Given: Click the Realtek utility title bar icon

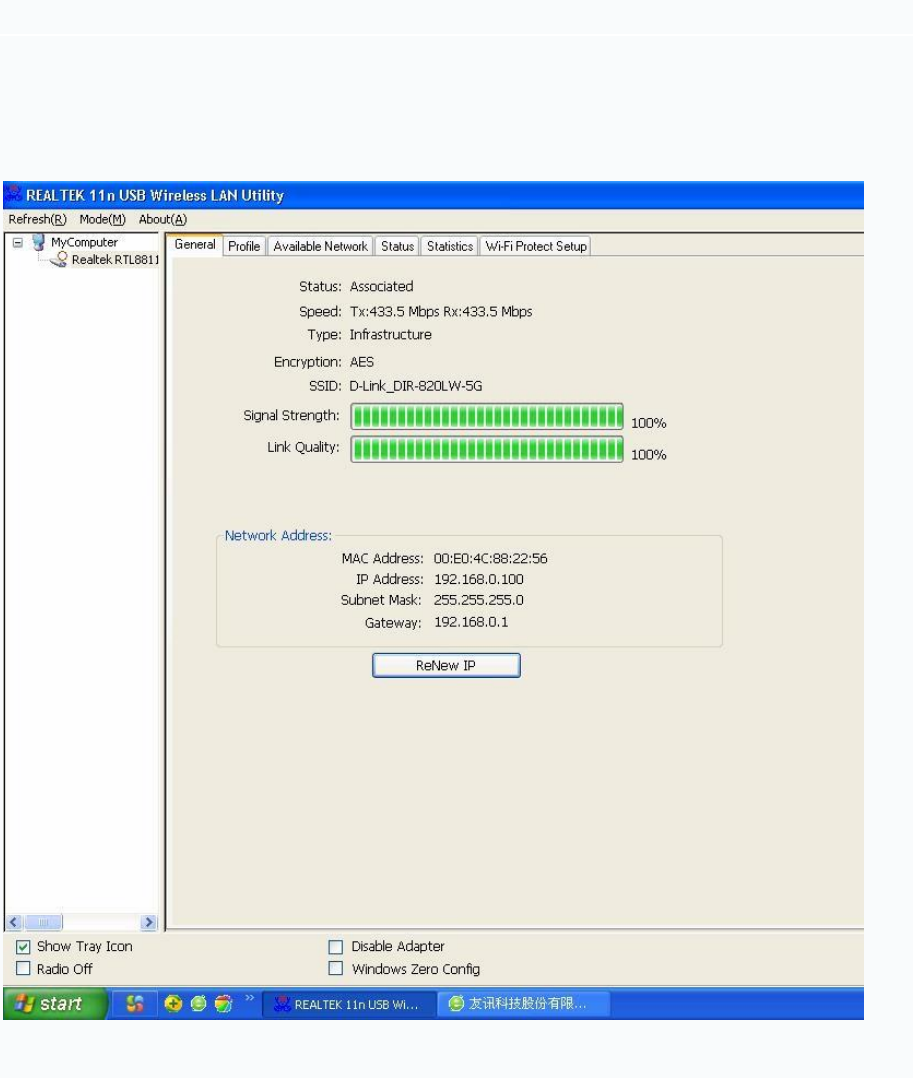Looking at the screenshot, I should pyautogui.click(x=13, y=195).
